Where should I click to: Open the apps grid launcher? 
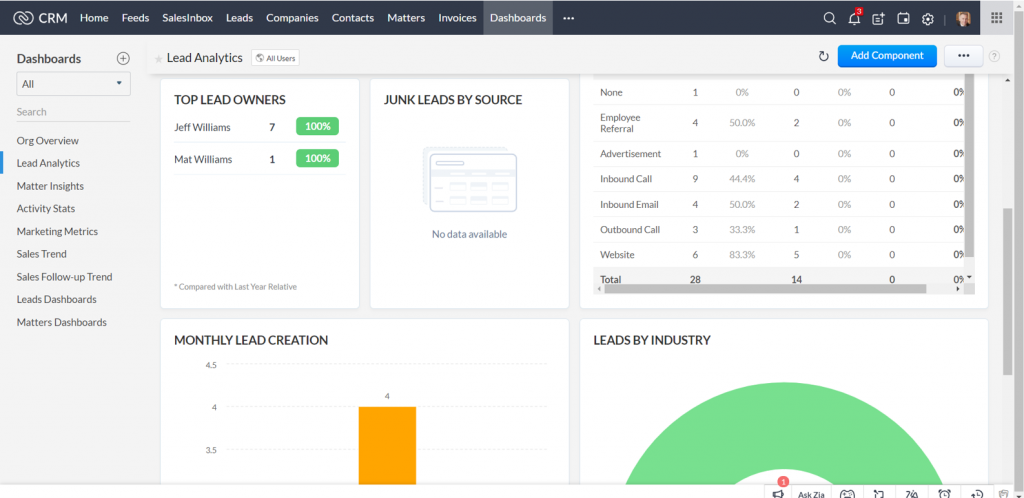pos(996,18)
